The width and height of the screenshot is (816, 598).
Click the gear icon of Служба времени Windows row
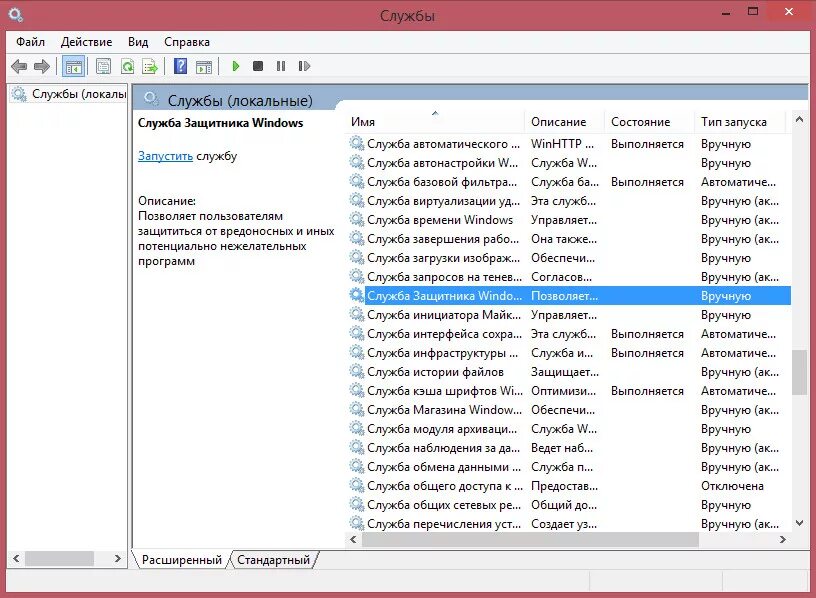click(356, 219)
